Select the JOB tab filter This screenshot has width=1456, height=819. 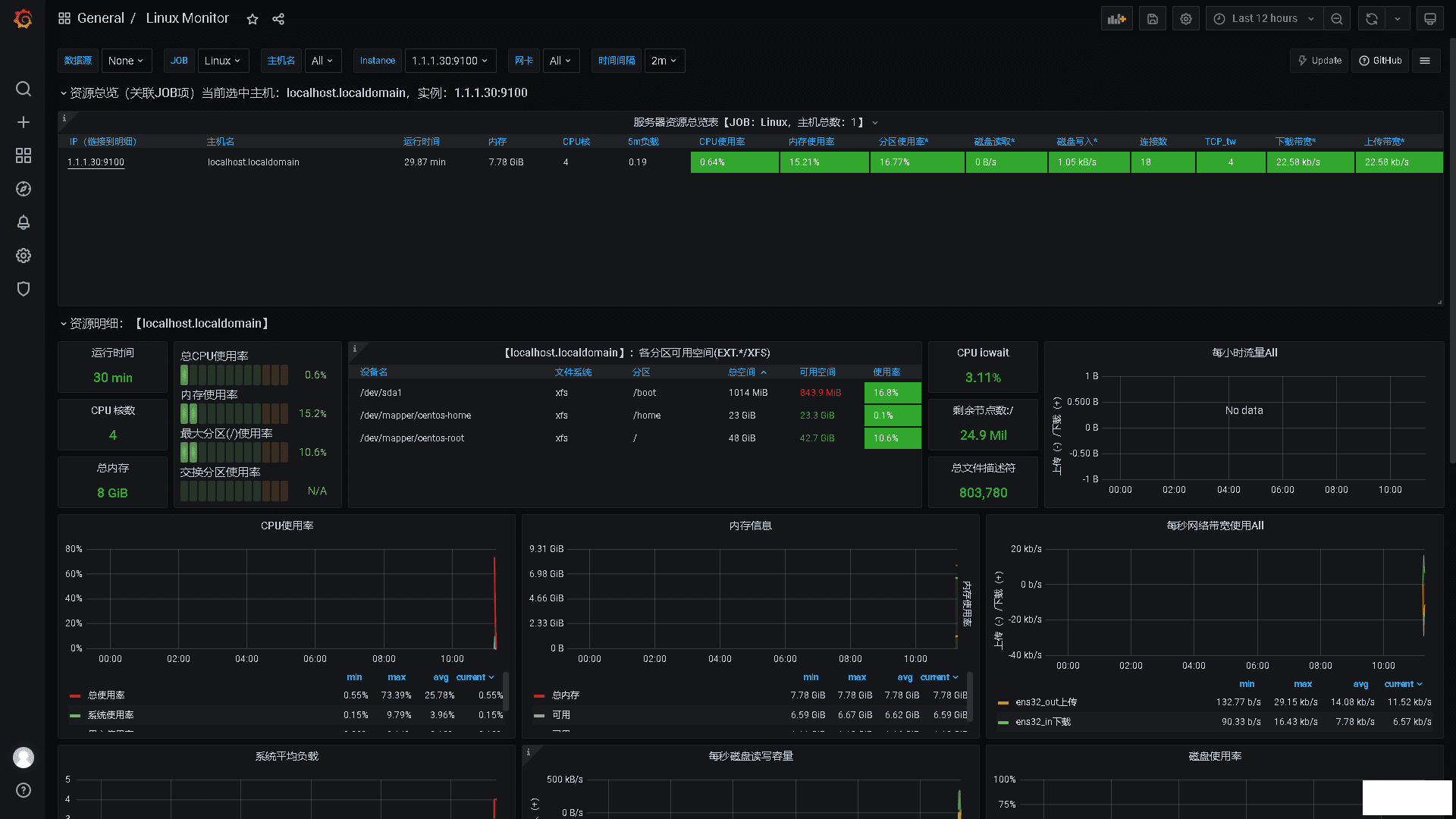(180, 61)
